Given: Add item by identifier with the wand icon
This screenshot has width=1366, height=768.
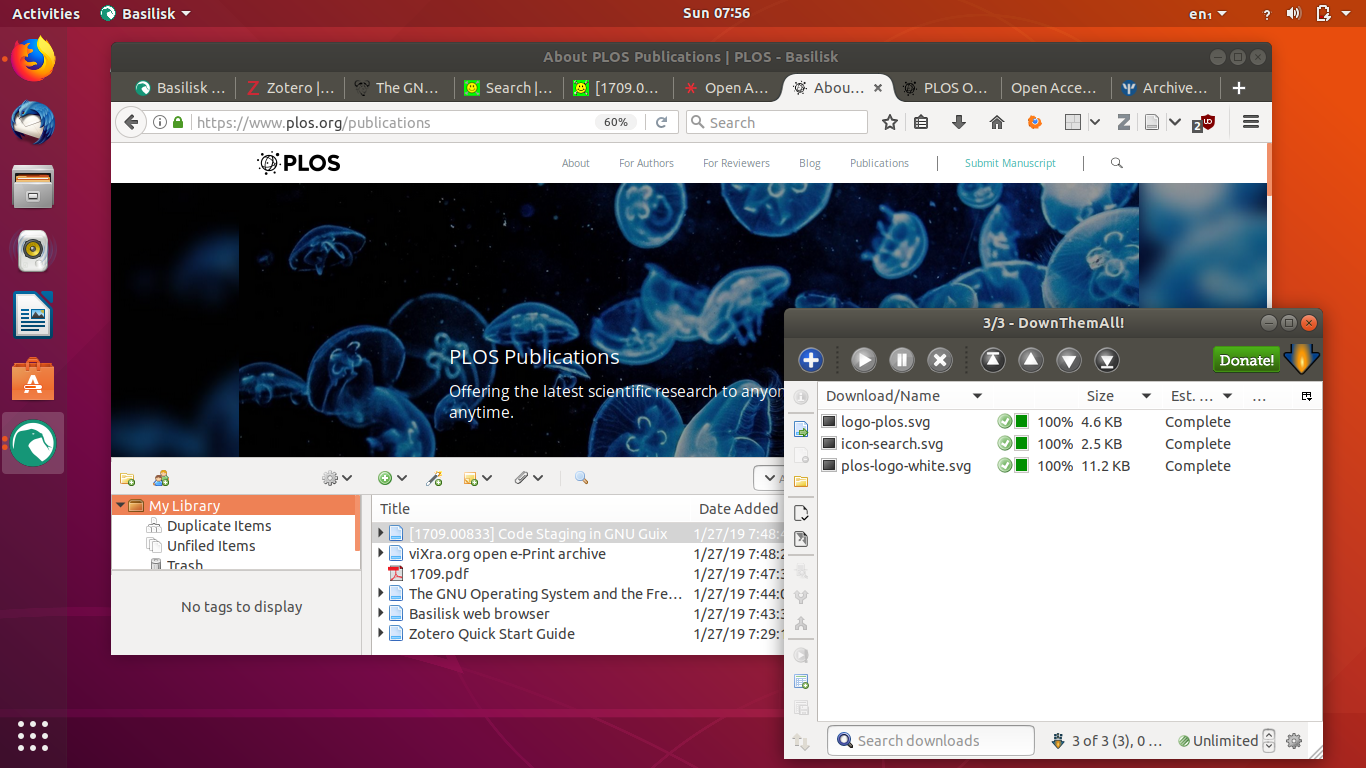Looking at the screenshot, I should tap(434, 479).
